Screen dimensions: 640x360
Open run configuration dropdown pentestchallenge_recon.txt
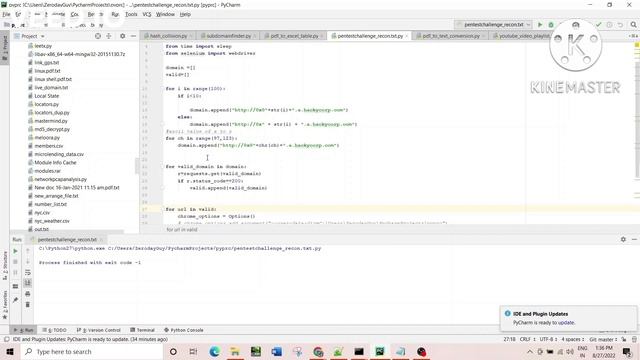click(x=493, y=25)
